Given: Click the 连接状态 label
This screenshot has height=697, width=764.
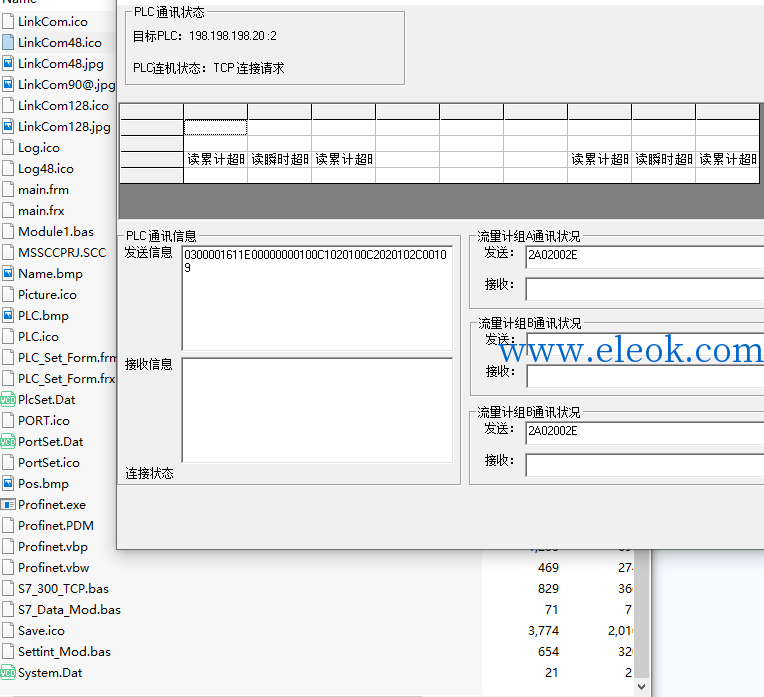Looking at the screenshot, I should pos(149,473).
